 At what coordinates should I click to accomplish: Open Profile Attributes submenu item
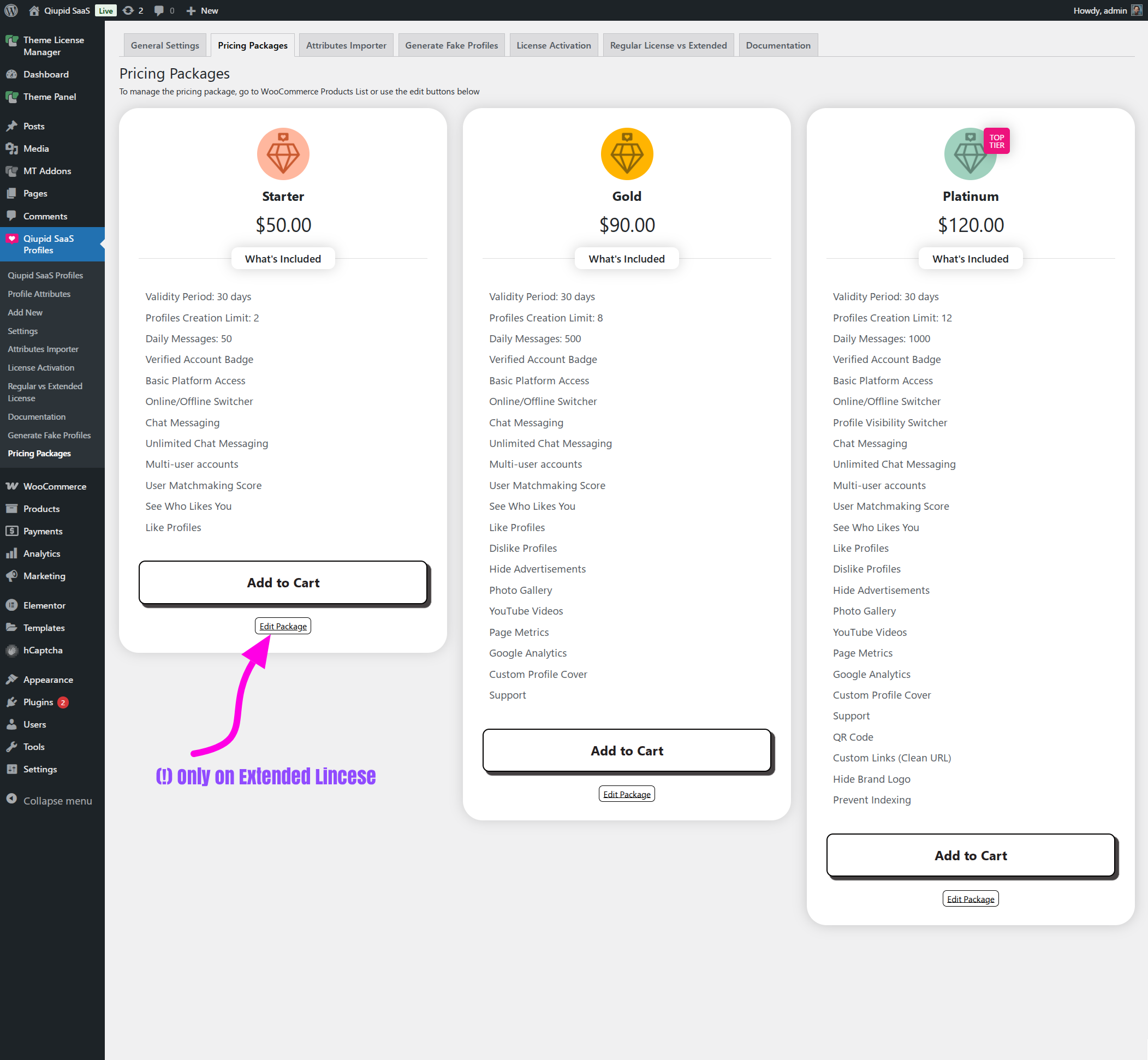[x=39, y=294]
